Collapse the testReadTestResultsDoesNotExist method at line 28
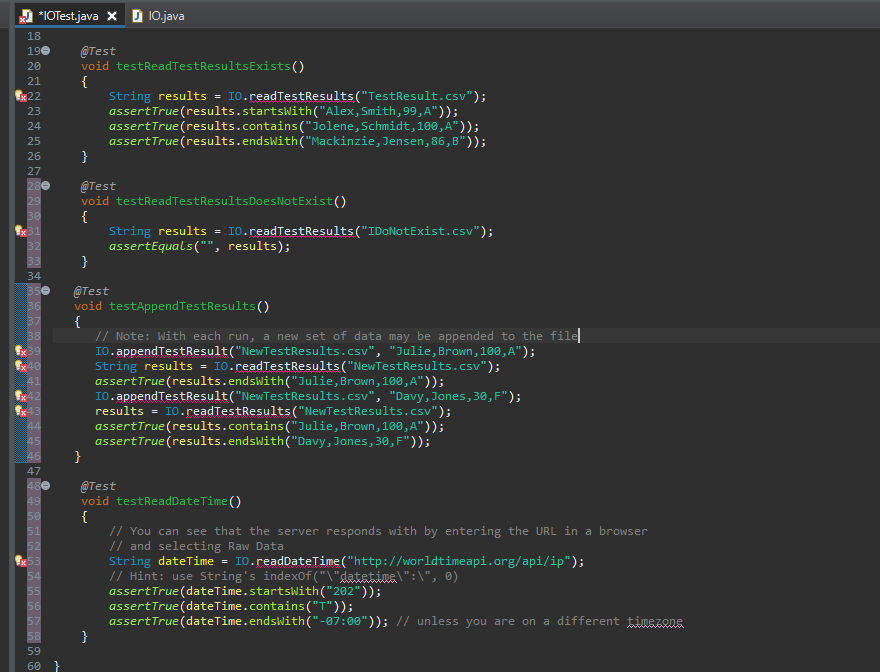Image resolution: width=880 pixels, height=672 pixels. [46, 186]
